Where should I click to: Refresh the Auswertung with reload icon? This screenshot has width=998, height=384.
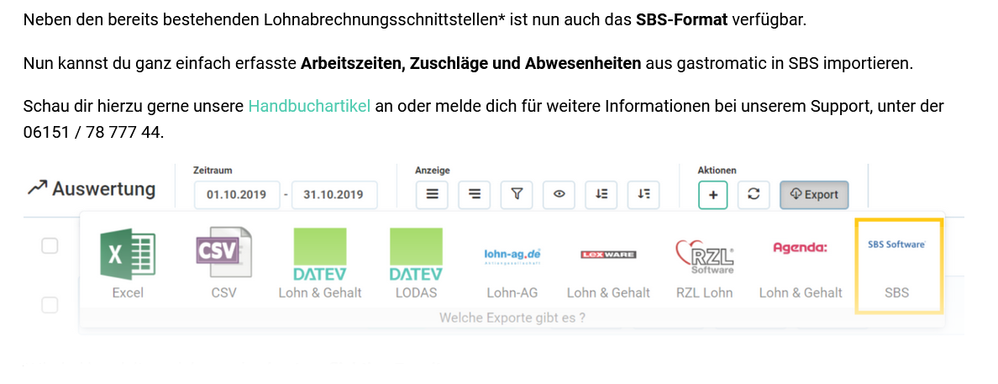coord(754,195)
